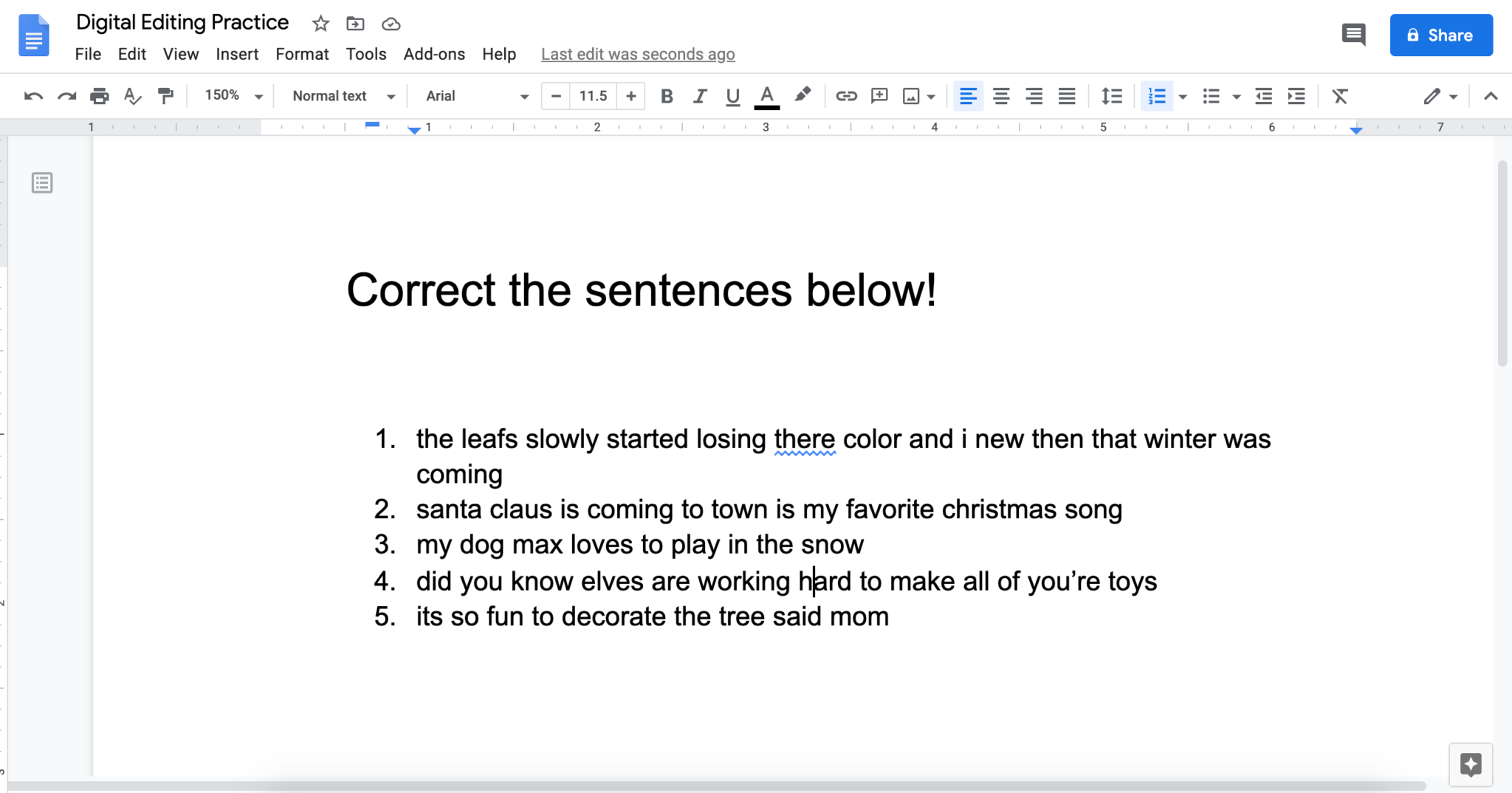Open the Format menu
1512x793 pixels.
point(301,53)
